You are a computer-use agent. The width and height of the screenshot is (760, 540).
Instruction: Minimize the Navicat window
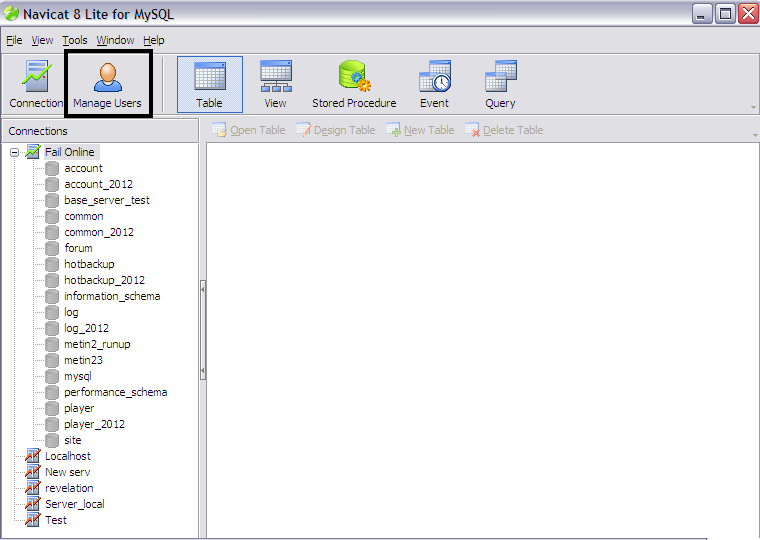point(702,14)
